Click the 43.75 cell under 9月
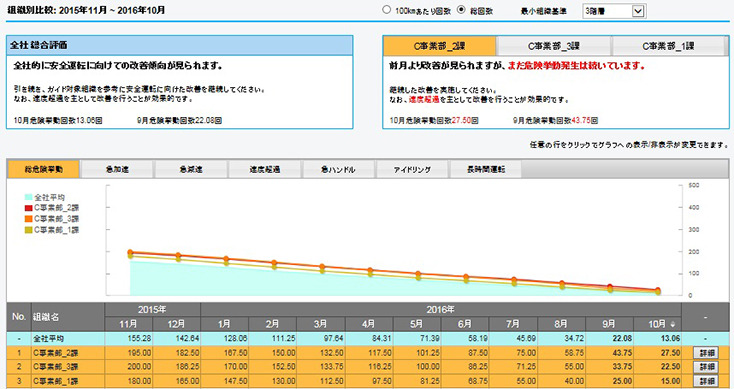This screenshot has width=734, height=389. [x=609, y=353]
